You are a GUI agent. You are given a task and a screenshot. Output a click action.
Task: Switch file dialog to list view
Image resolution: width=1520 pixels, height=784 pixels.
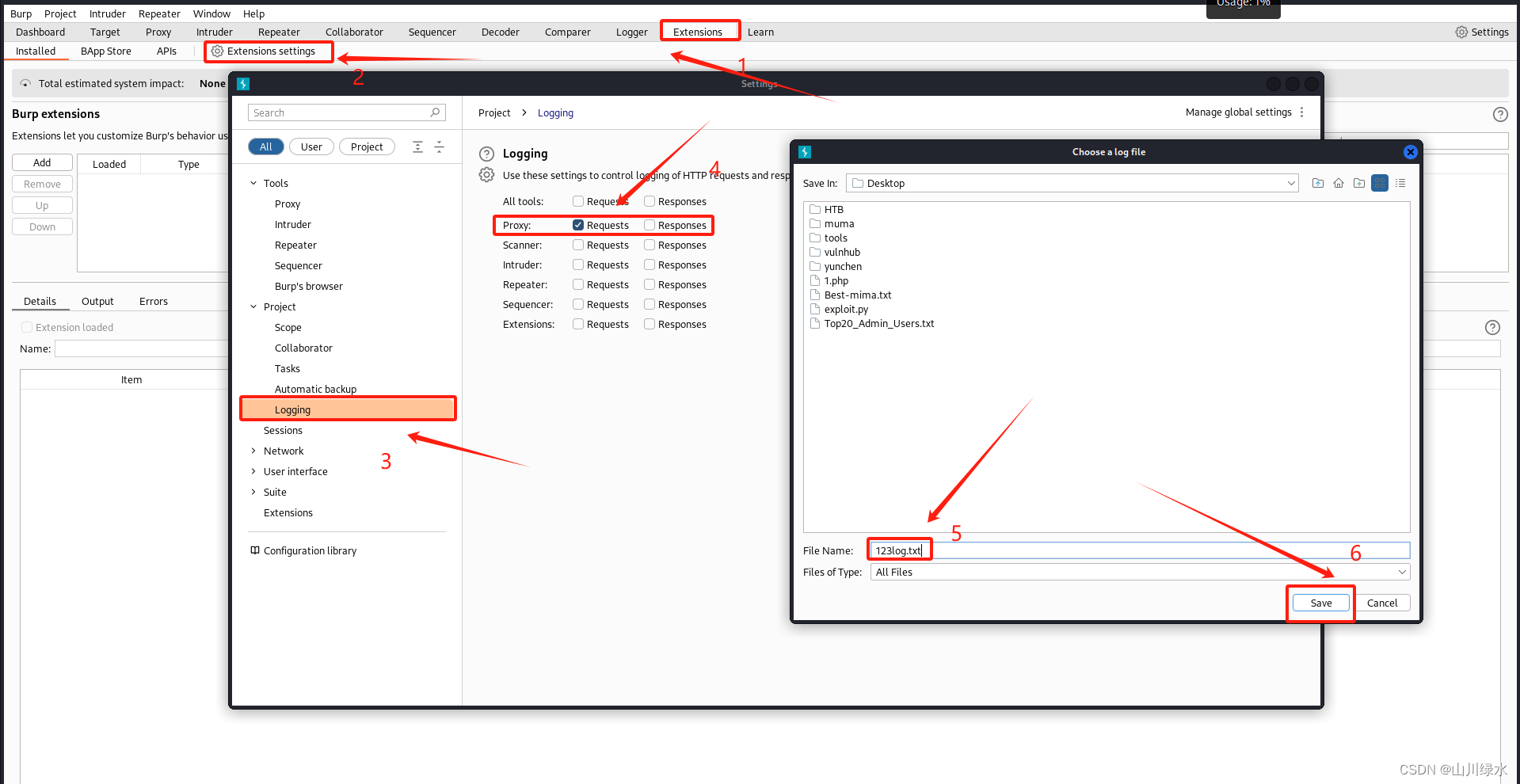click(x=1380, y=183)
